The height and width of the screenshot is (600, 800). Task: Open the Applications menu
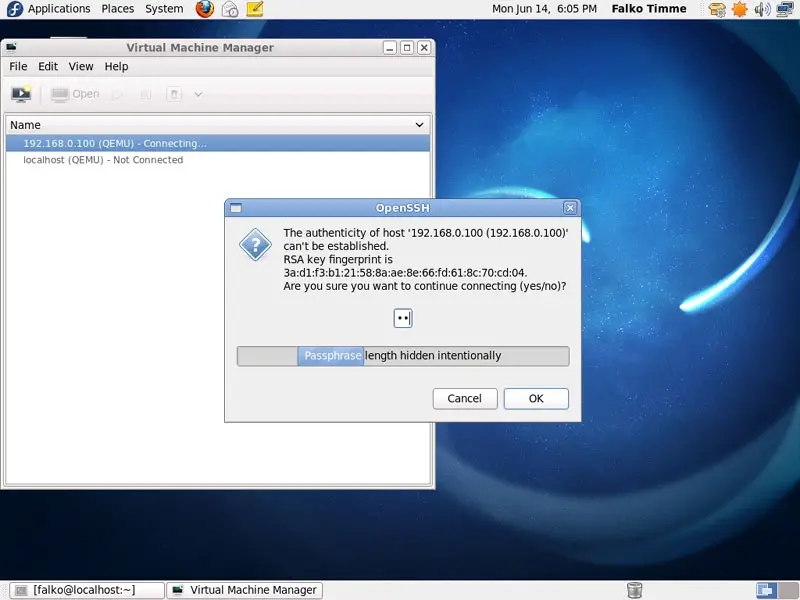tap(59, 9)
